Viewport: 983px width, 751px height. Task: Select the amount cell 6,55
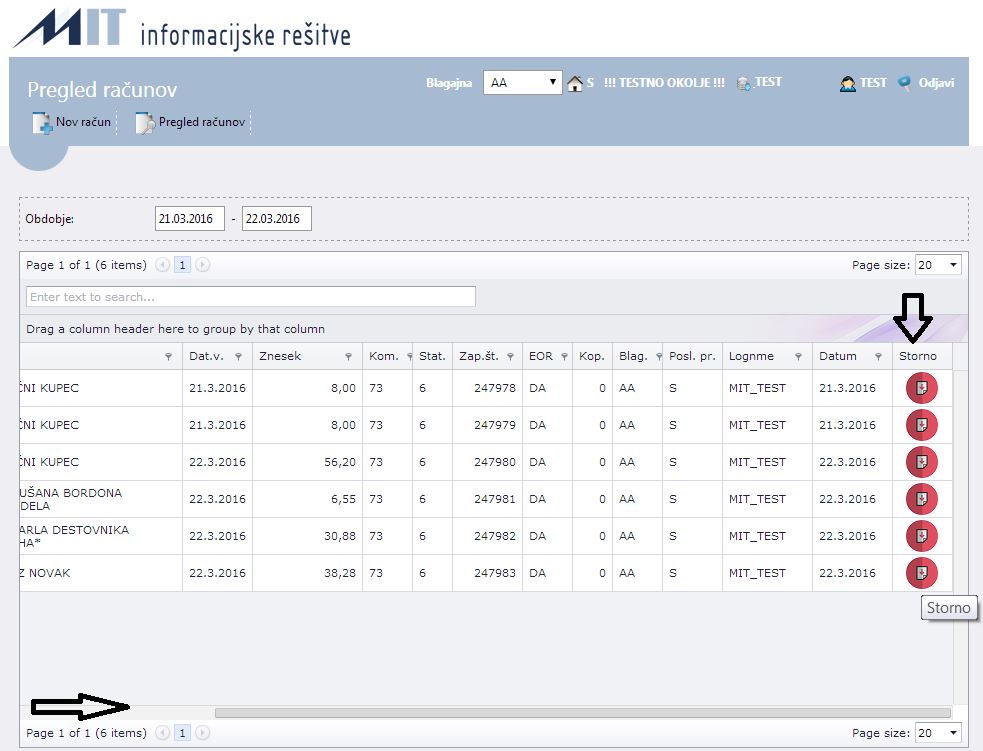(x=307, y=499)
